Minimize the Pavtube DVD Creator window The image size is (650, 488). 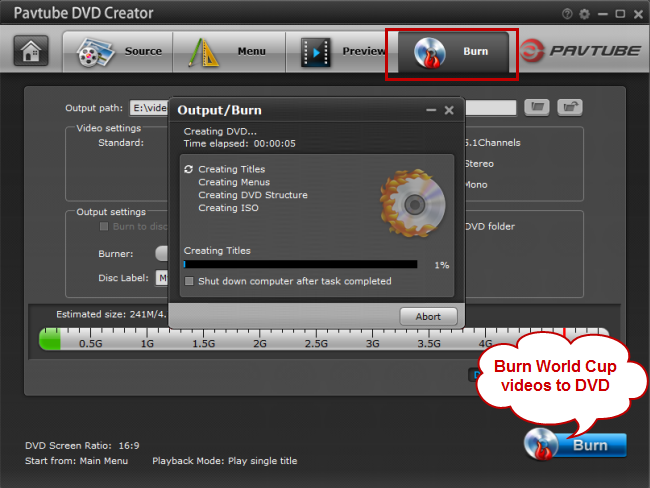(x=603, y=14)
